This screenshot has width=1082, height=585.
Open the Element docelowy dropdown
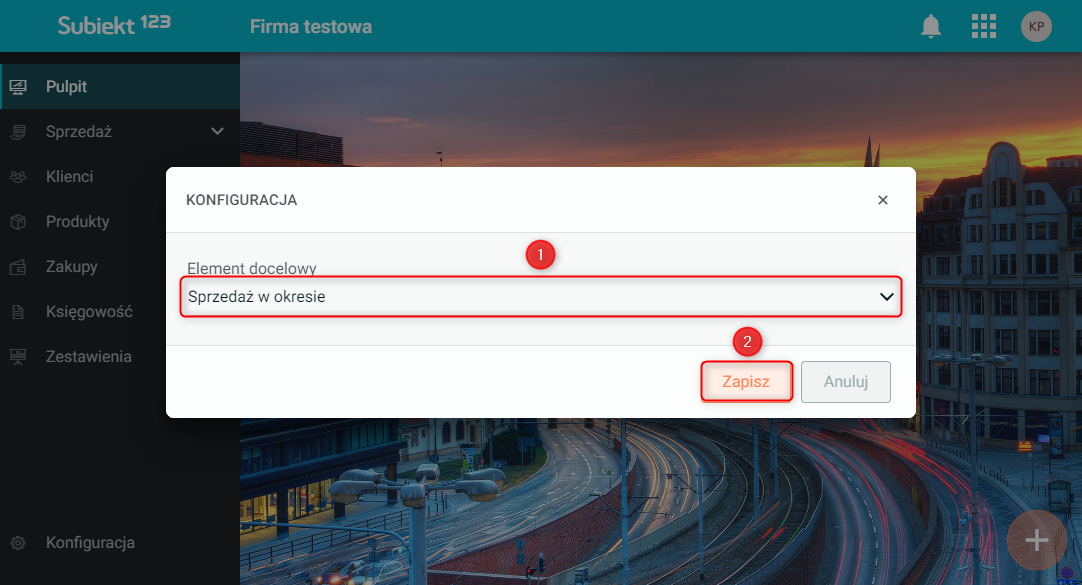click(x=540, y=297)
